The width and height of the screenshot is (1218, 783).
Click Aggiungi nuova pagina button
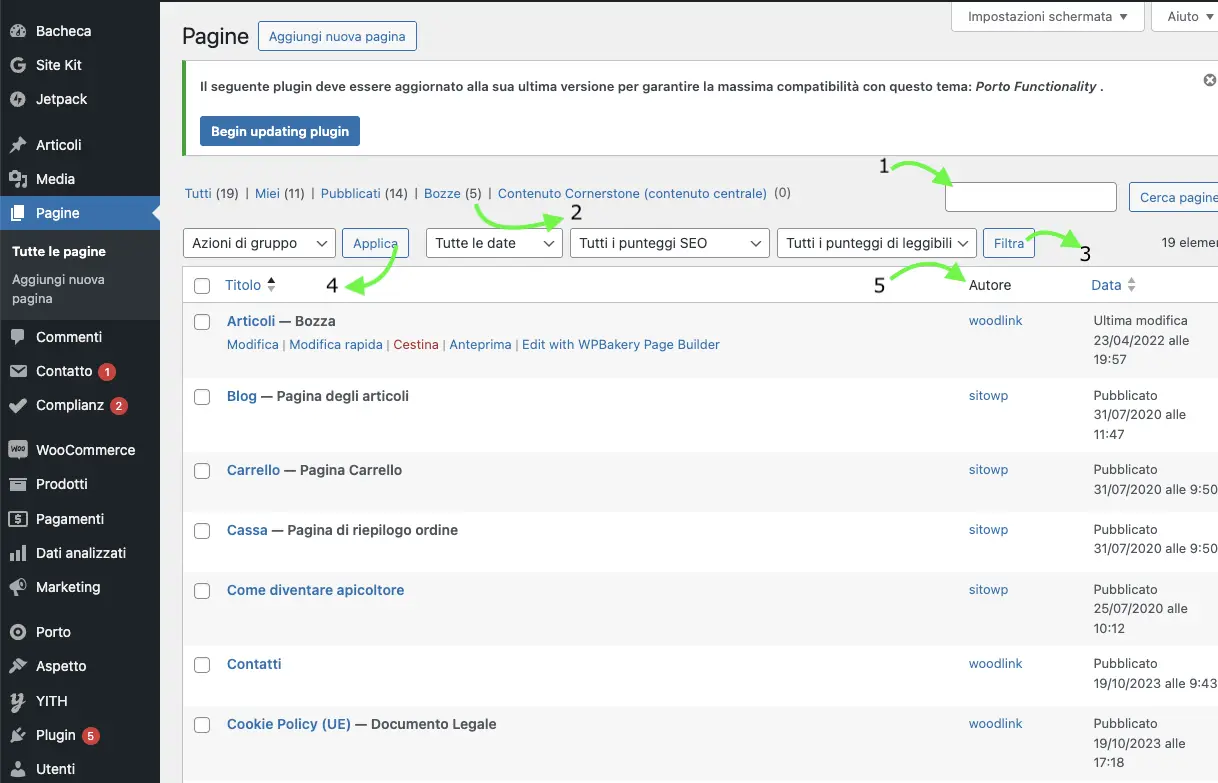(x=337, y=37)
